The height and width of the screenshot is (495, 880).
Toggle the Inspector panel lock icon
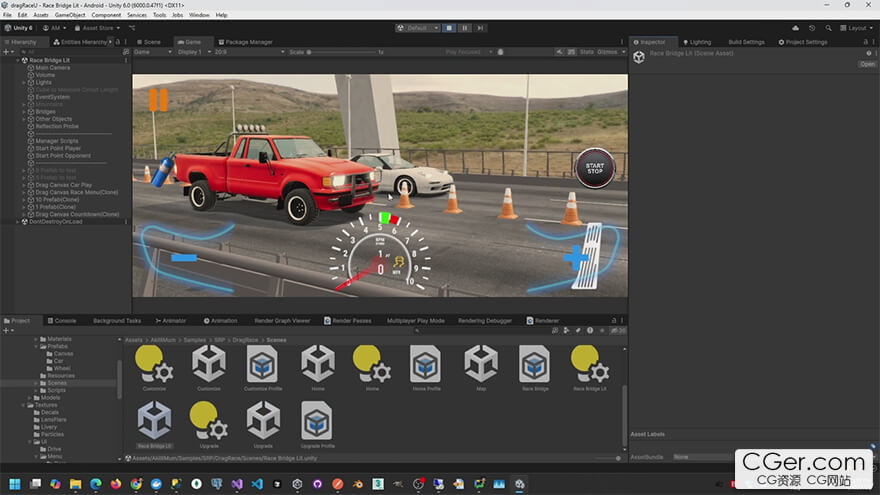[865, 42]
